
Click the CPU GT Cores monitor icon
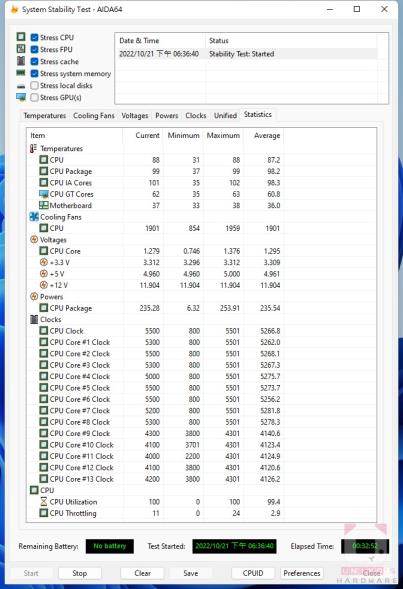pos(44,194)
